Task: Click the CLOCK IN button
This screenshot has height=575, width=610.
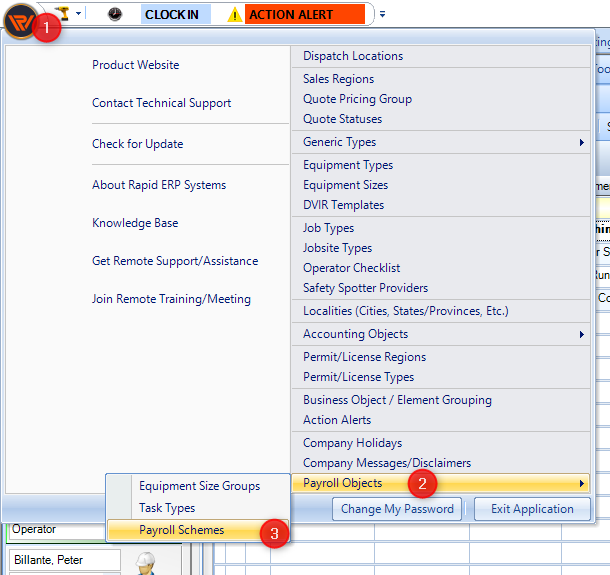Action: [175, 14]
